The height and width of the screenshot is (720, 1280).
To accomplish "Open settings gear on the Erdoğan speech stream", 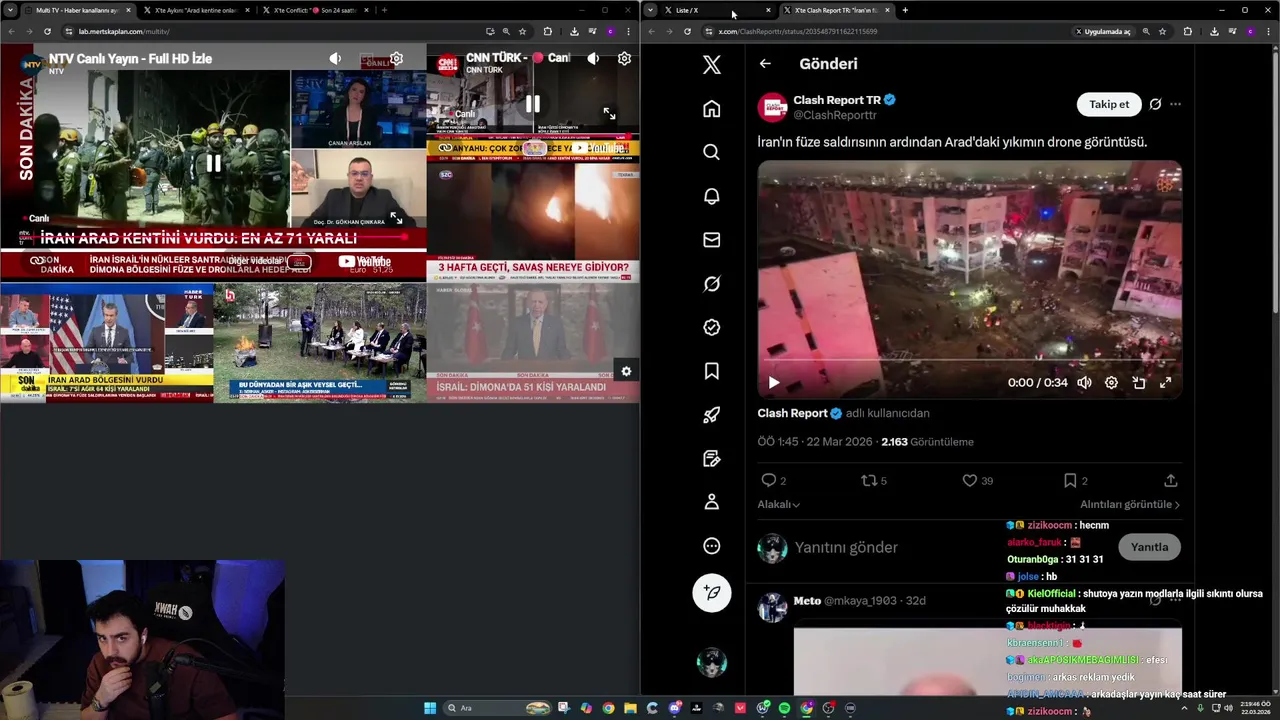I will pyautogui.click(x=626, y=371).
